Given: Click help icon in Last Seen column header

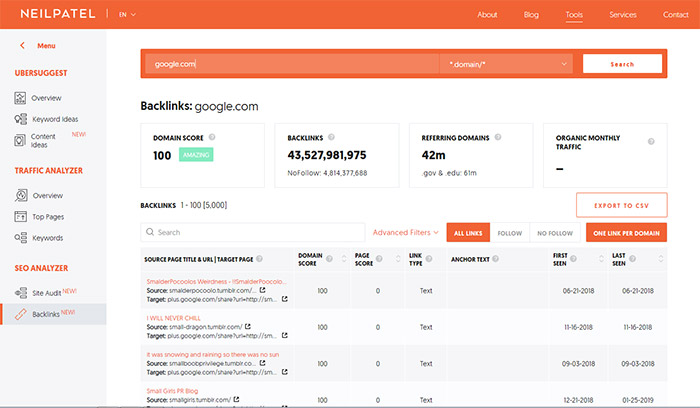Looking at the screenshot, I should point(633,259).
